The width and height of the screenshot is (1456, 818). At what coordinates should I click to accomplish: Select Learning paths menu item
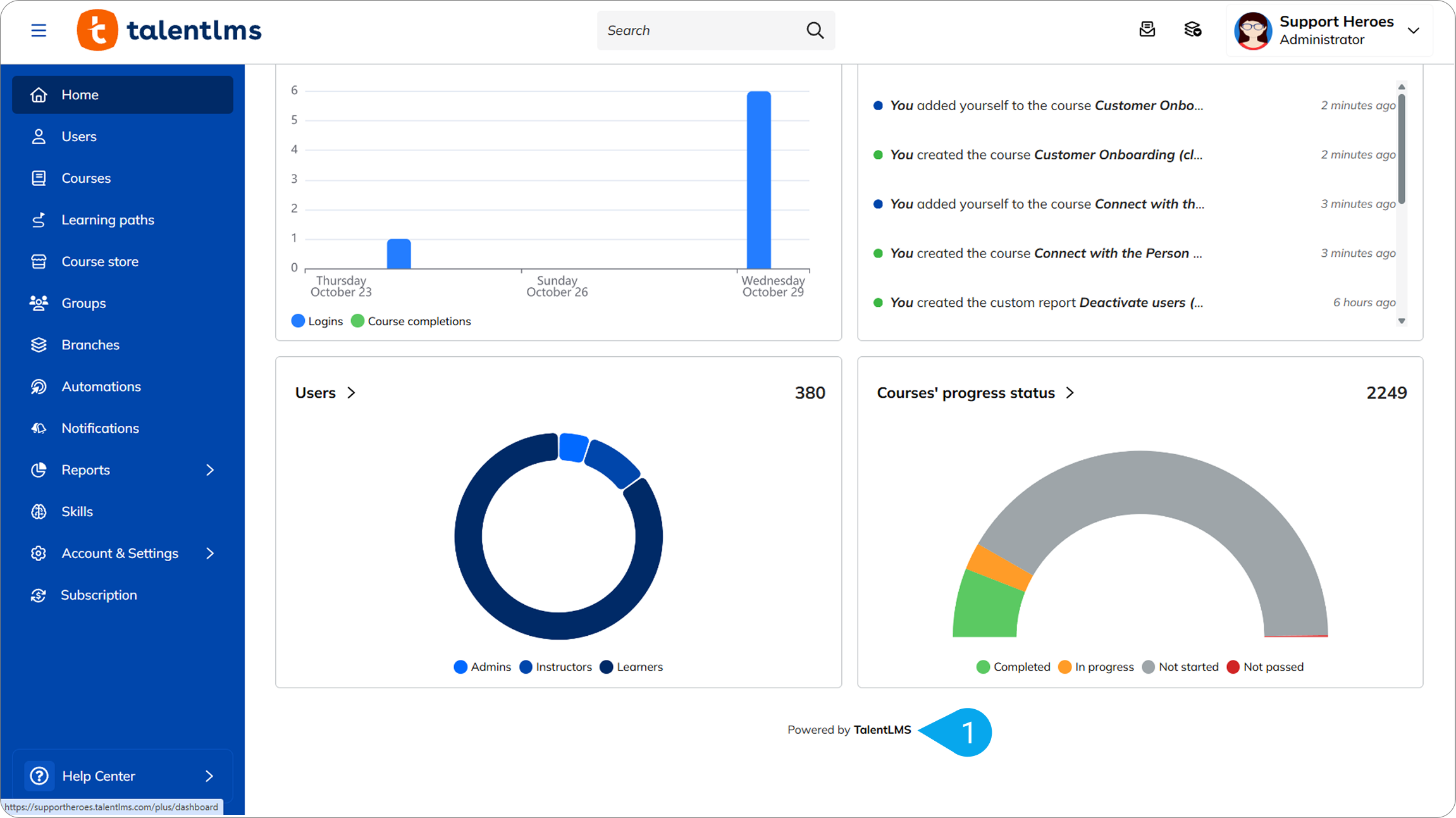pyautogui.click(x=108, y=220)
